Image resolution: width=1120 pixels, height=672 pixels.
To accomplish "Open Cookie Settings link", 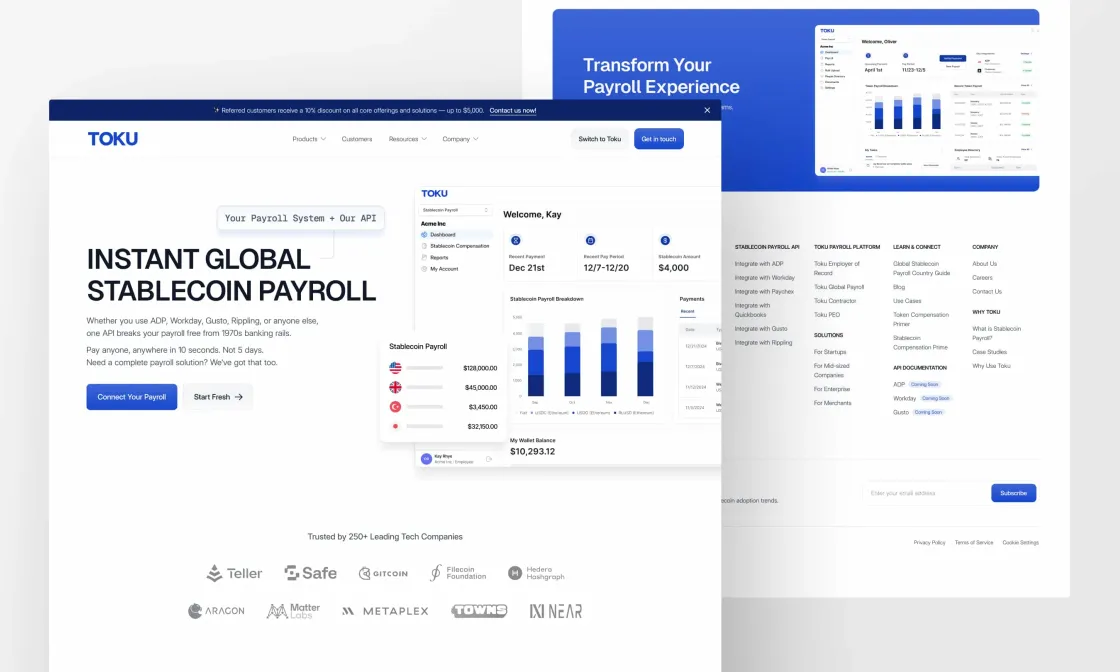I will click(x=1021, y=543).
